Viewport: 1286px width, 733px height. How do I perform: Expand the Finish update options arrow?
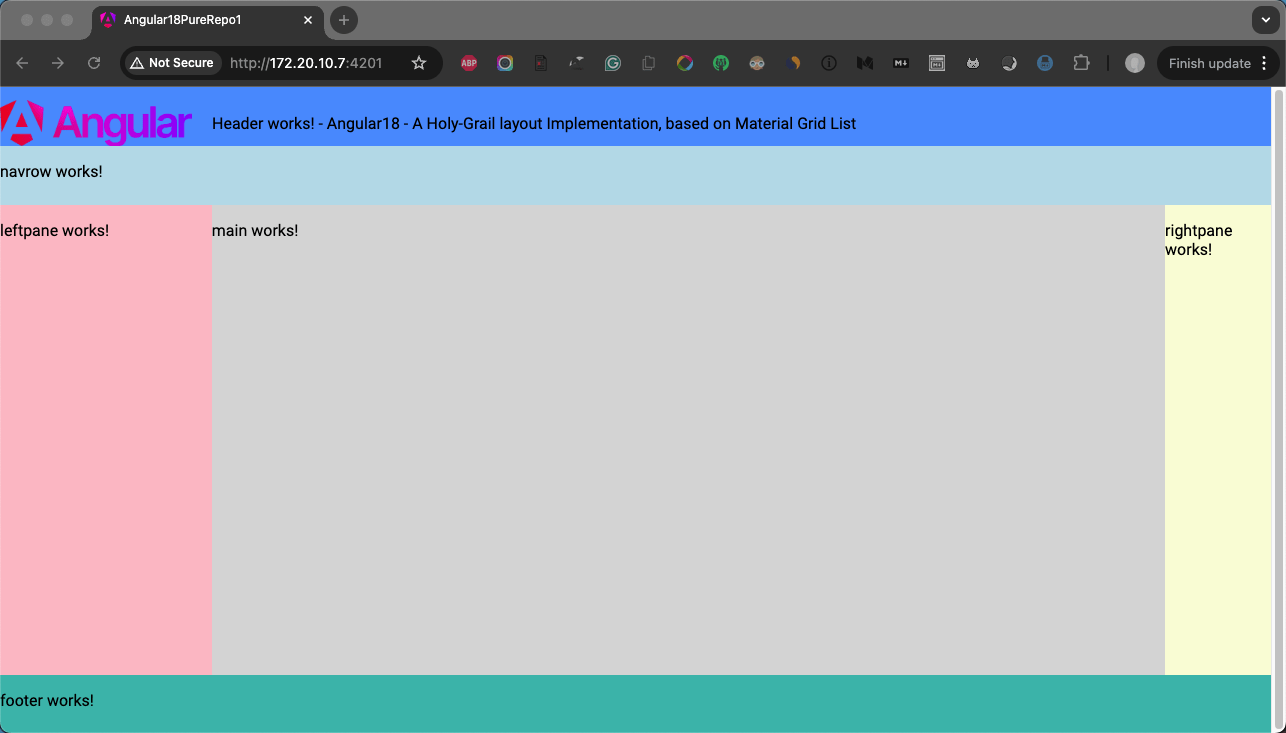tap(1264, 62)
